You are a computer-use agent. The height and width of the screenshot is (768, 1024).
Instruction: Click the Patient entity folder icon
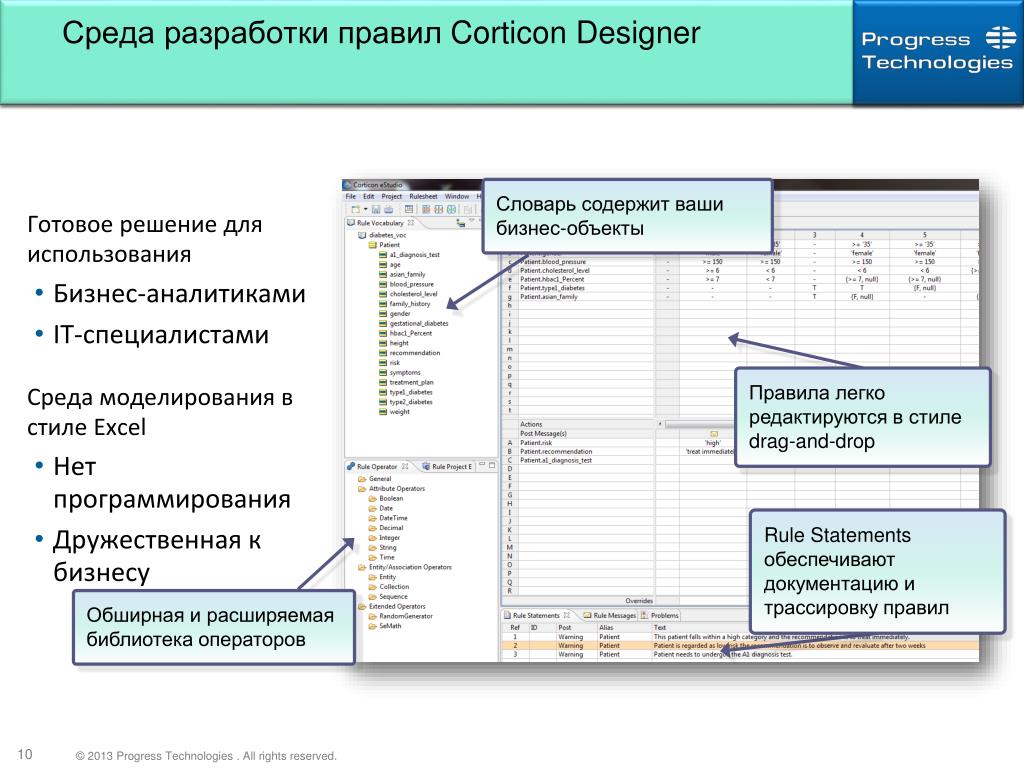pyautogui.click(x=372, y=245)
